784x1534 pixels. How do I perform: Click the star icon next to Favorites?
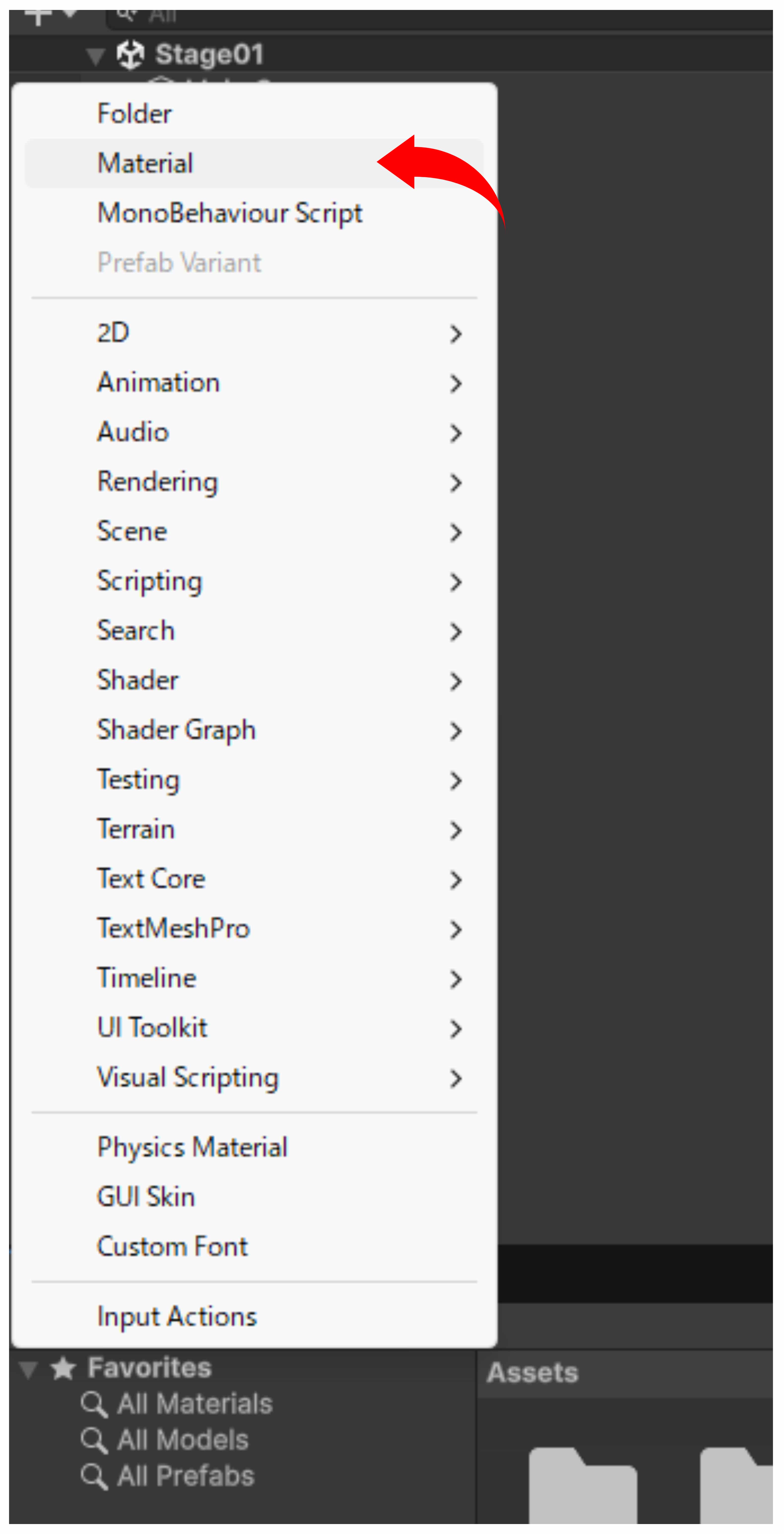tap(63, 1368)
